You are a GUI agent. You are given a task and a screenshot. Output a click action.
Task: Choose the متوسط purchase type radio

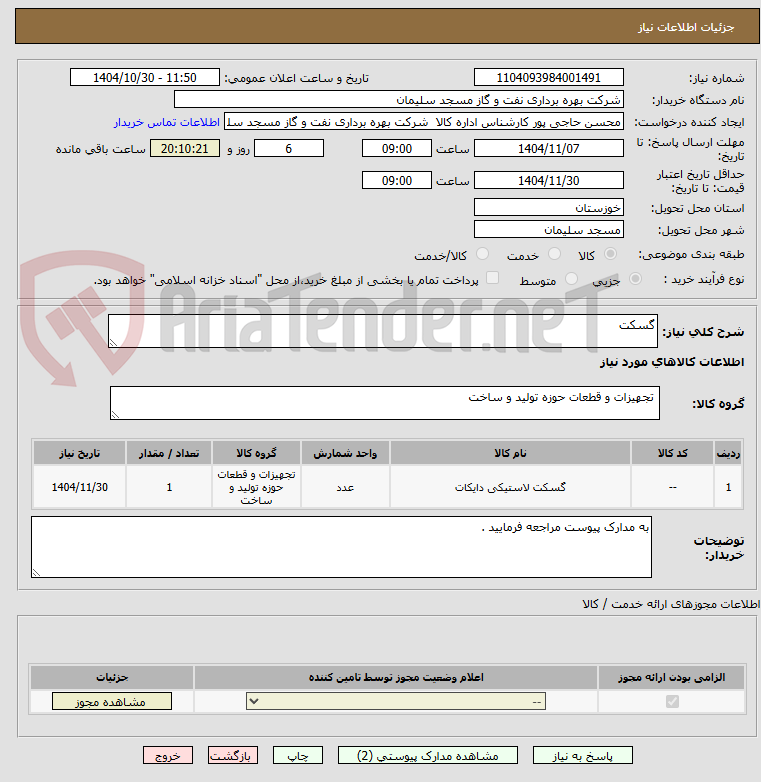571,280
